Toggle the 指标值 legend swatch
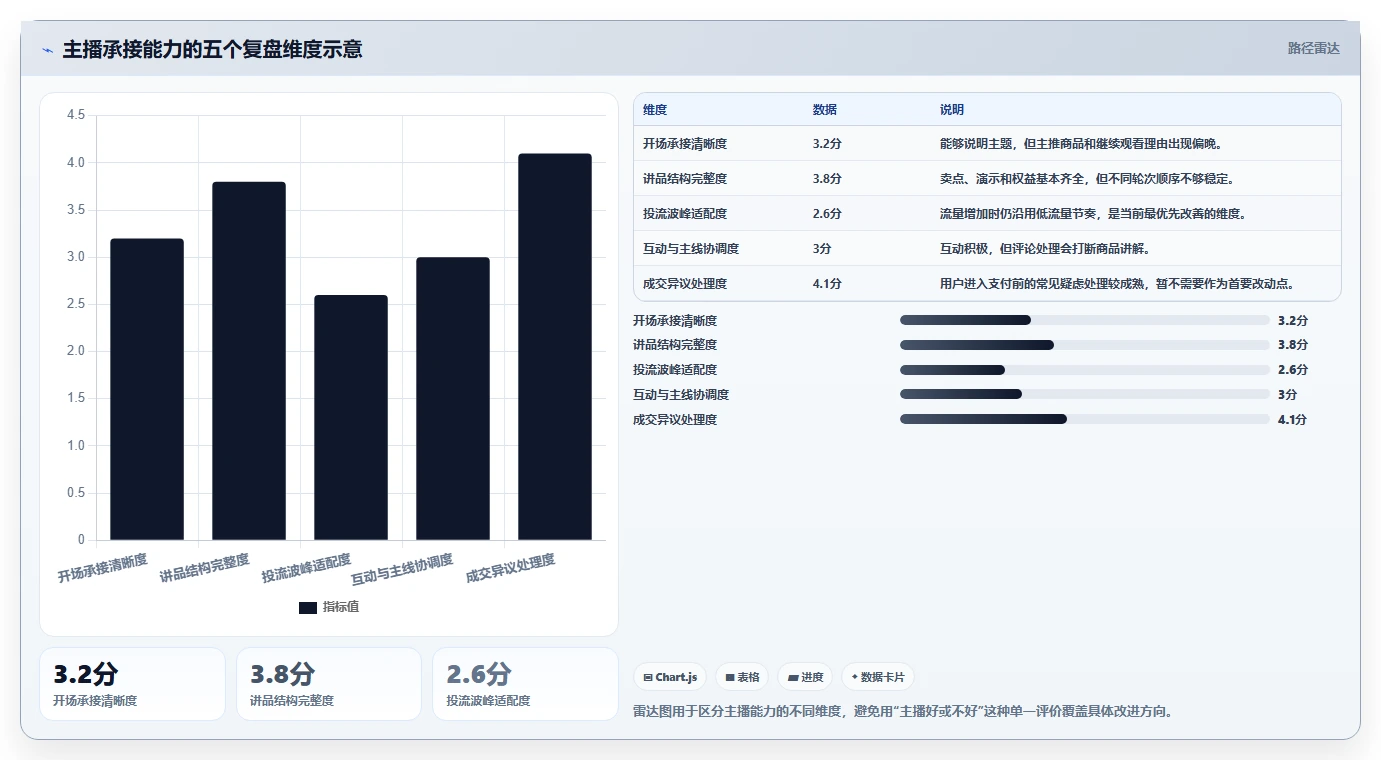The width and height of the screenshot is (1381, 760). [308, 607]
